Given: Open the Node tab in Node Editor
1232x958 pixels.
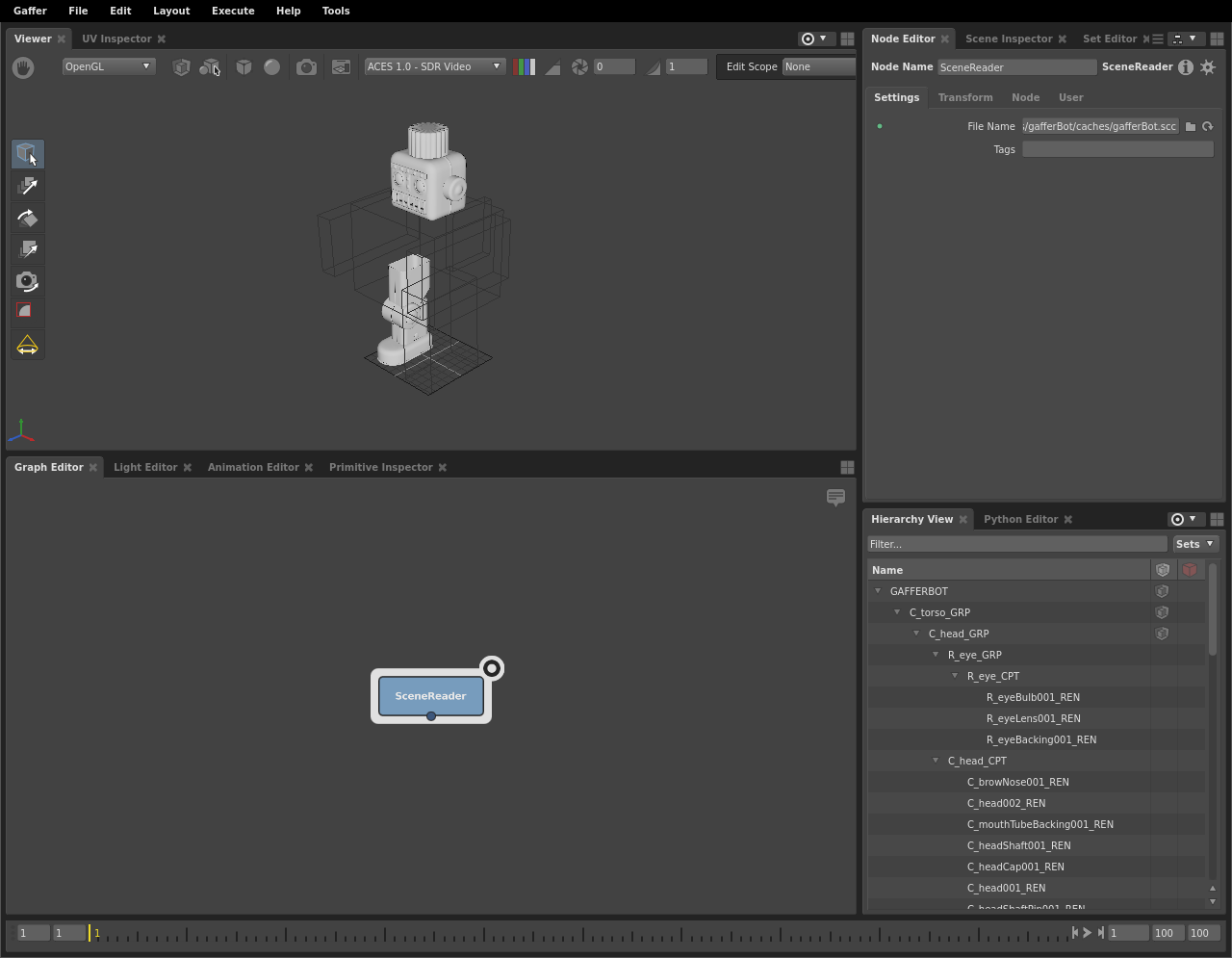Looking at the screenshot, I should tap(1025, 97).
